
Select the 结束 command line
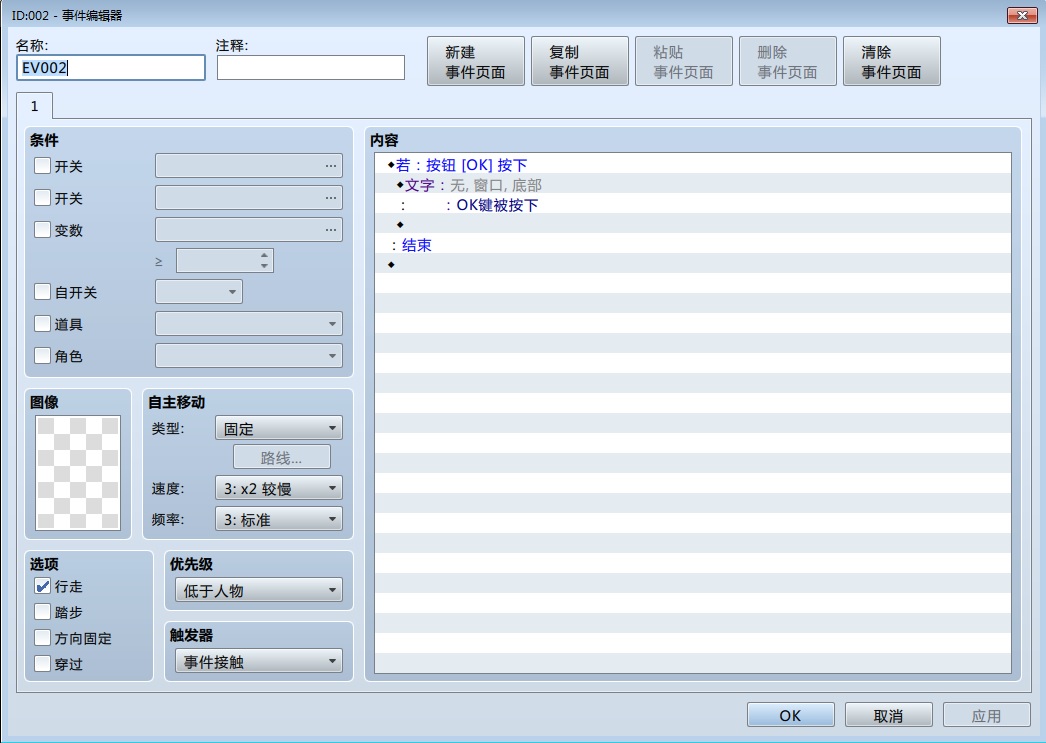click(x=692, y=245)
